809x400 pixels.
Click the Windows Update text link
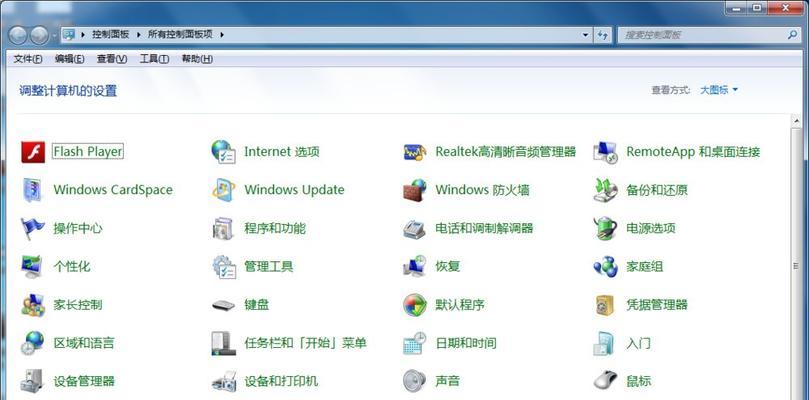click(x=294, y=190)
